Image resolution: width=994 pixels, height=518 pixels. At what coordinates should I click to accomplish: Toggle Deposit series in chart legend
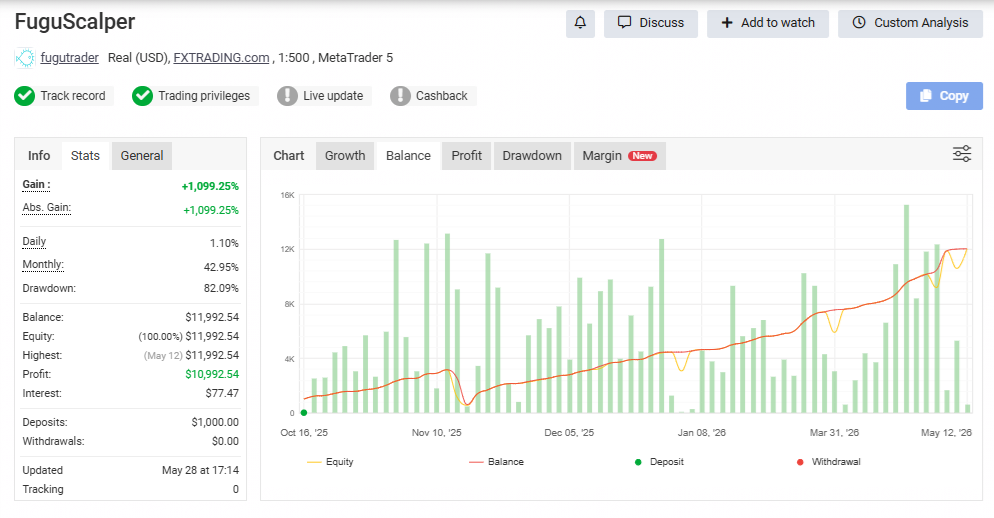659,462
